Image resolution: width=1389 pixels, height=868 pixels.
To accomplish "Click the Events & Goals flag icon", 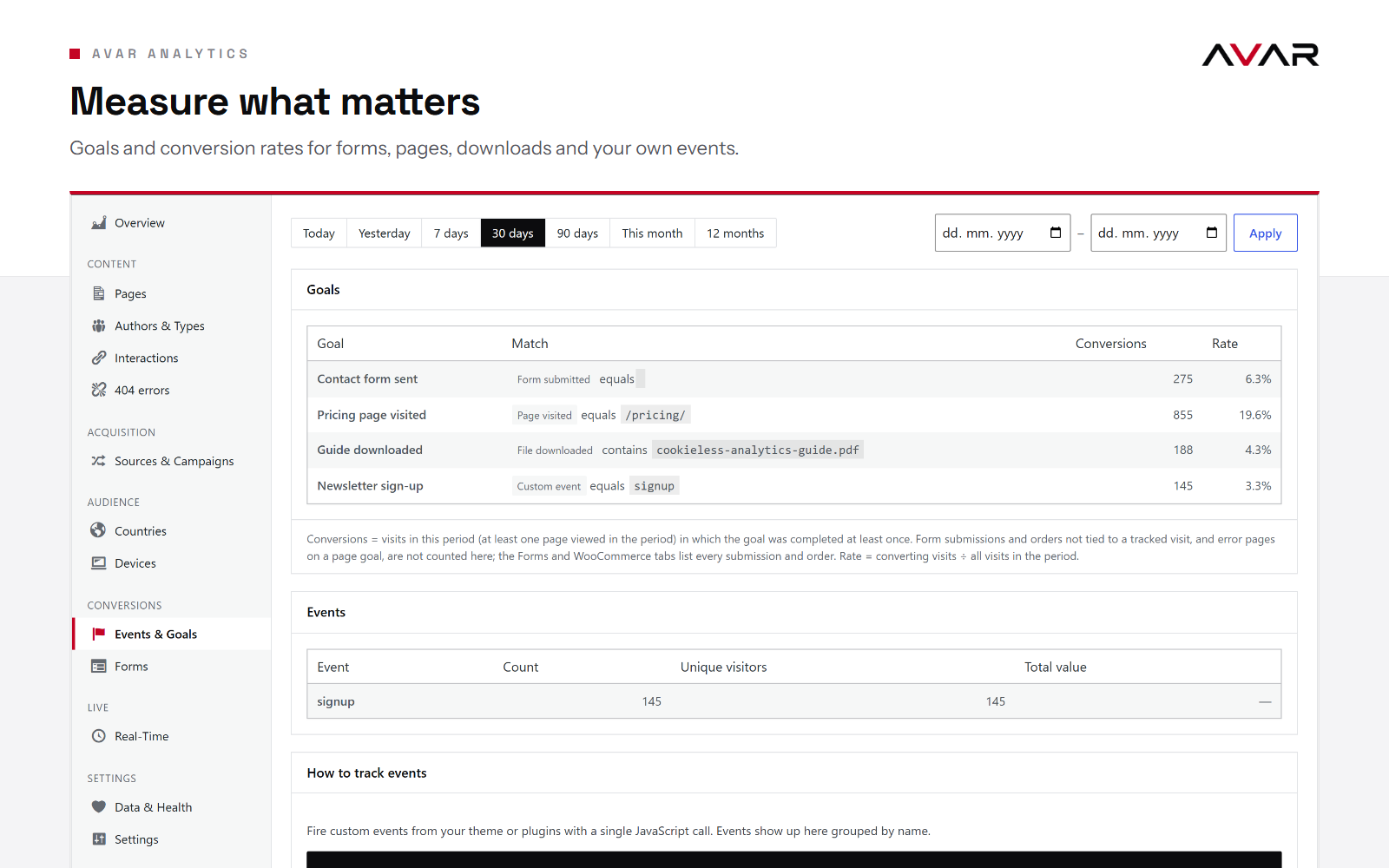I will click(99, 634).
